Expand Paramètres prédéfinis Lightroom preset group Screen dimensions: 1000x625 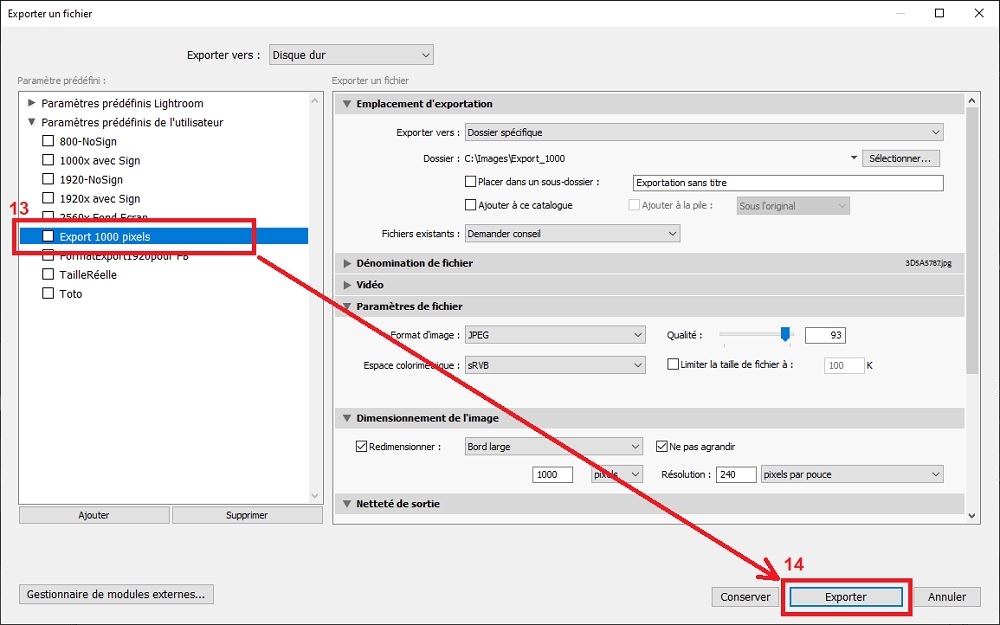(31, 103)
